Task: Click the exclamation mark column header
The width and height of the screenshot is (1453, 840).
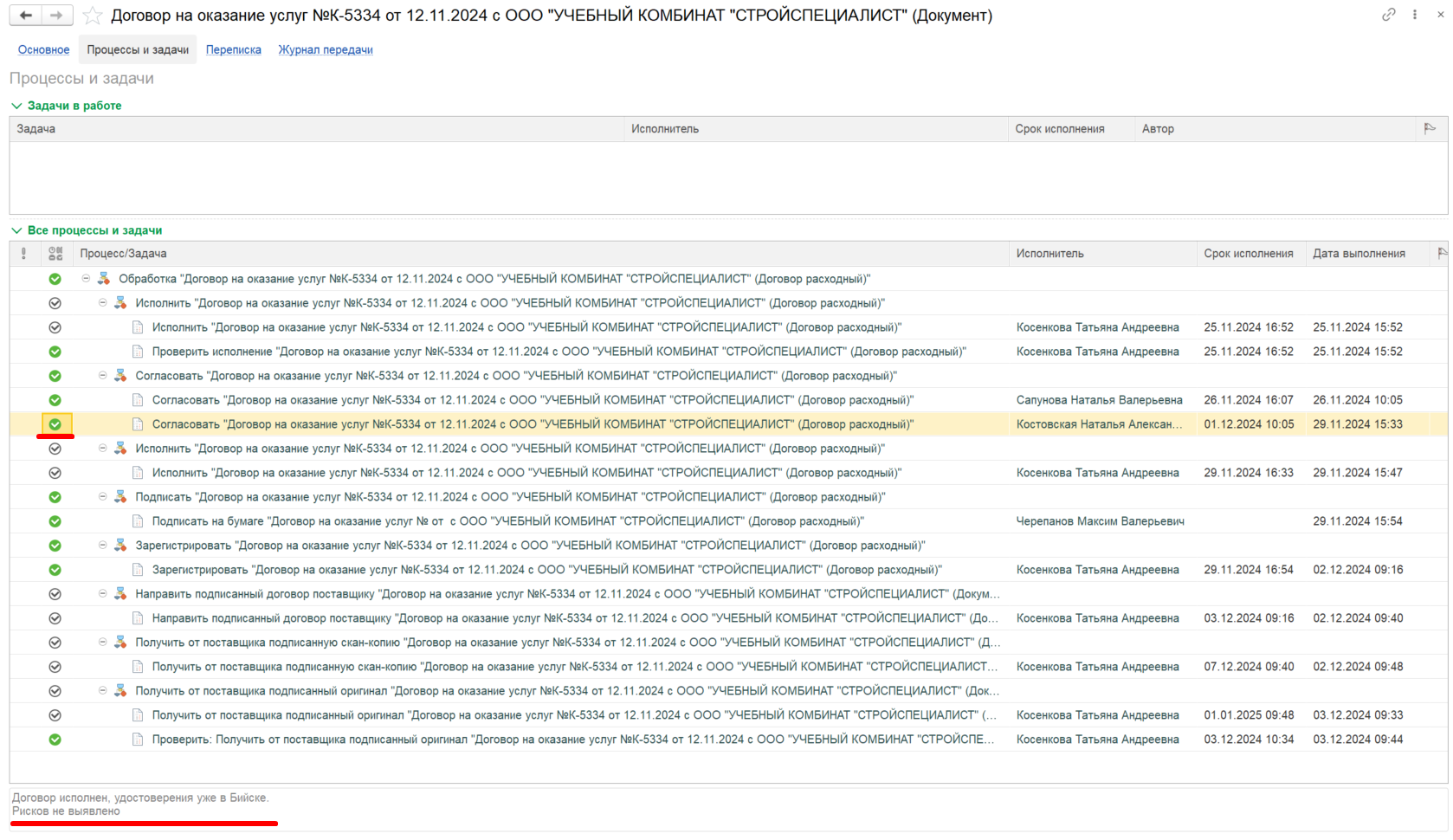Action: point(23,254)
